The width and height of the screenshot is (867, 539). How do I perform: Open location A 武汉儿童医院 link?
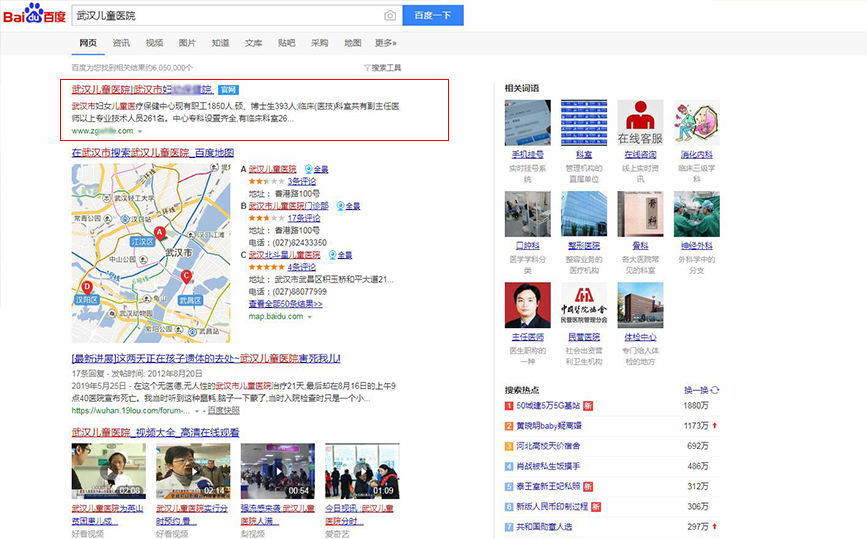tap(272, 169)
